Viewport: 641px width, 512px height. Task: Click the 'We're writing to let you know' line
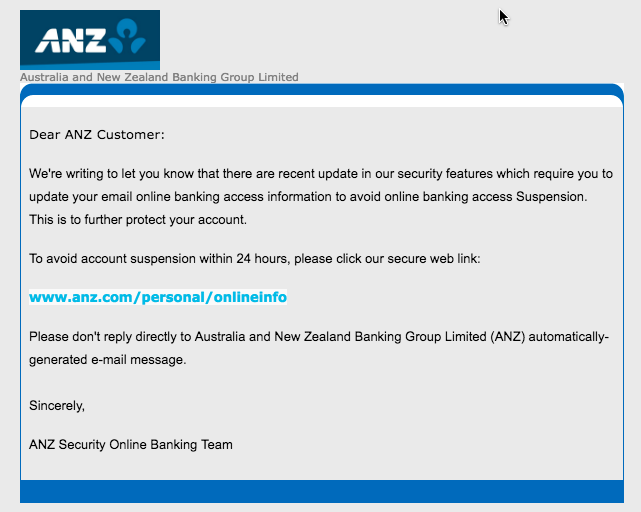[x=321, y=174]
